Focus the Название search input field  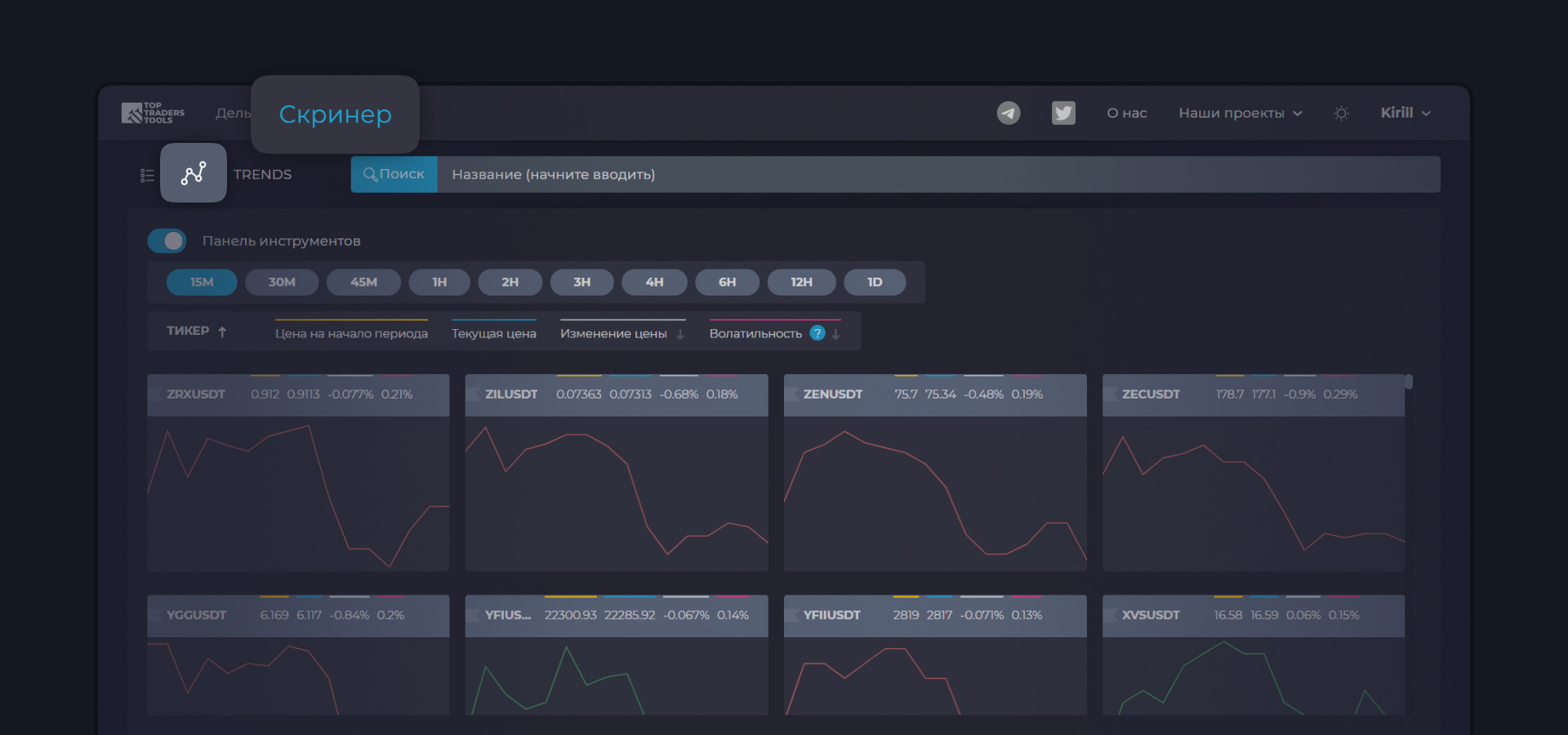point(938,174)
